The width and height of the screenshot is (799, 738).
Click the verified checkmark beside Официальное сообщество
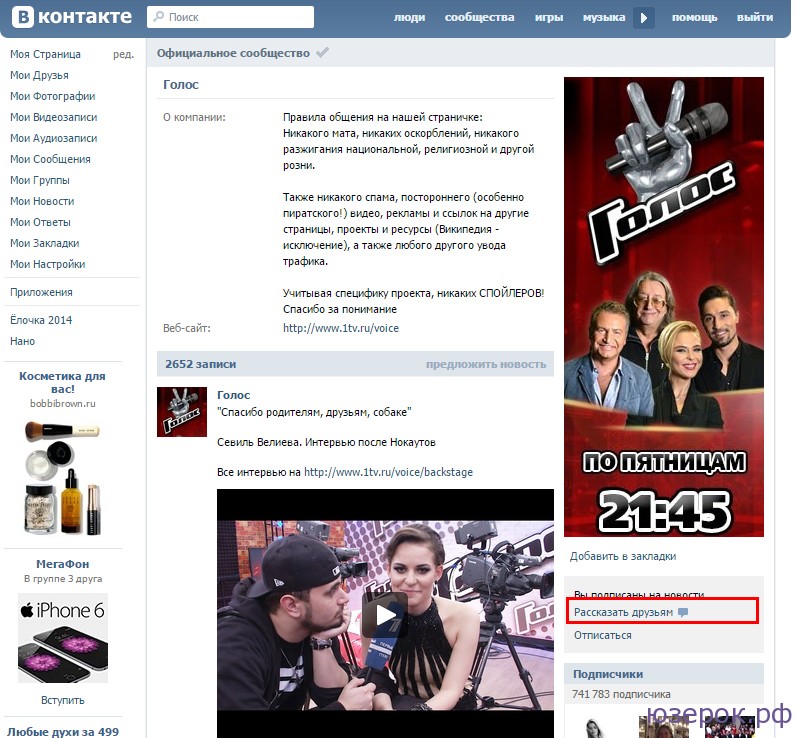pos(322,53)
